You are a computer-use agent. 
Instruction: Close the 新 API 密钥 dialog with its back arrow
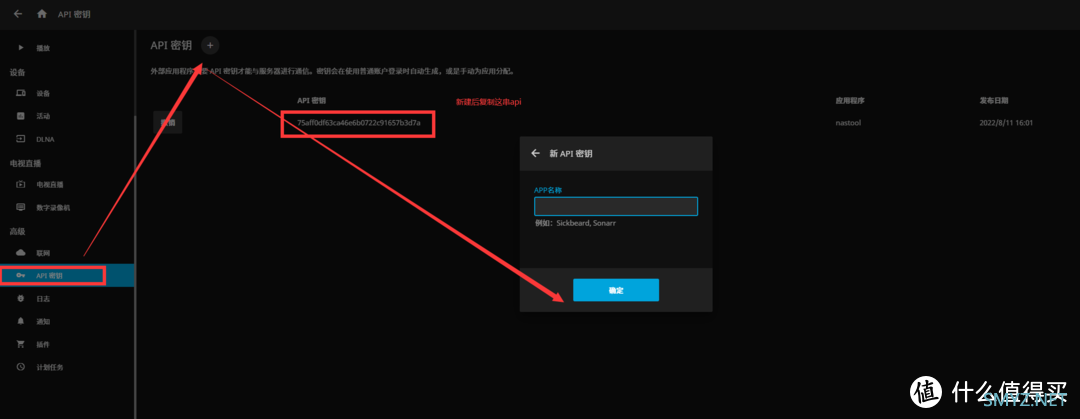[535, 154]
